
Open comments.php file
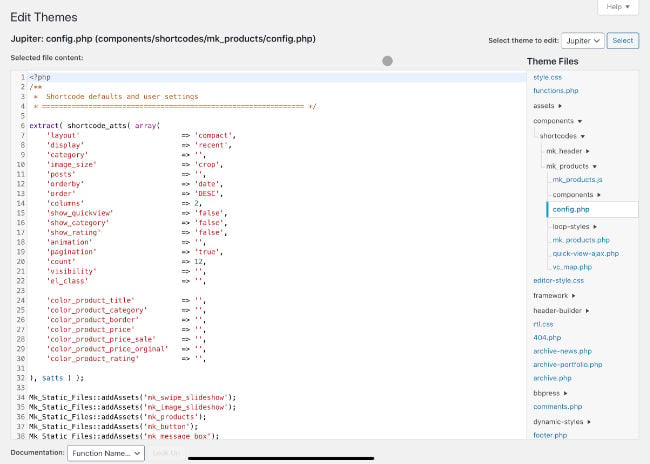coord(558,406)
